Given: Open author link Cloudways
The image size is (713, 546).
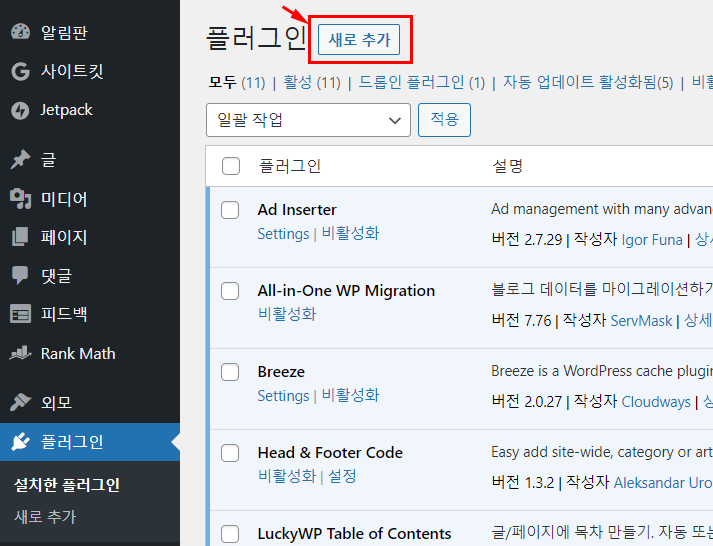Looking at the screenshot, I should (656, 401).
